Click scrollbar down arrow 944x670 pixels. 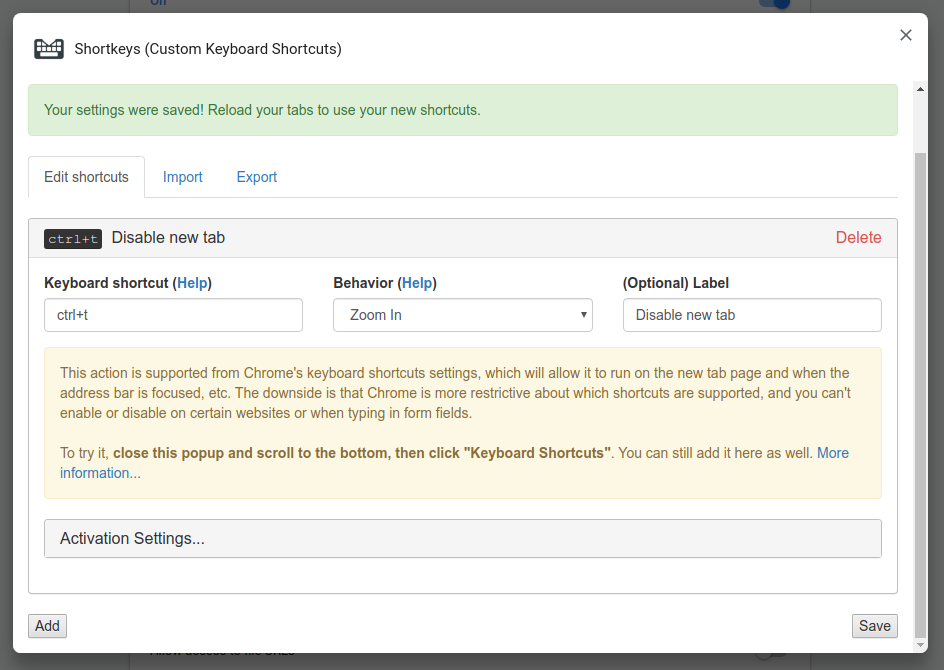pos(920,645)
